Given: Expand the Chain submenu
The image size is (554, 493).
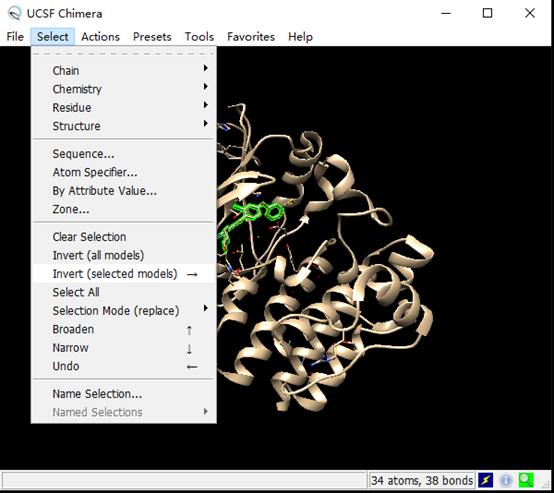Looking at the screenshot, I should click(124, 70).
